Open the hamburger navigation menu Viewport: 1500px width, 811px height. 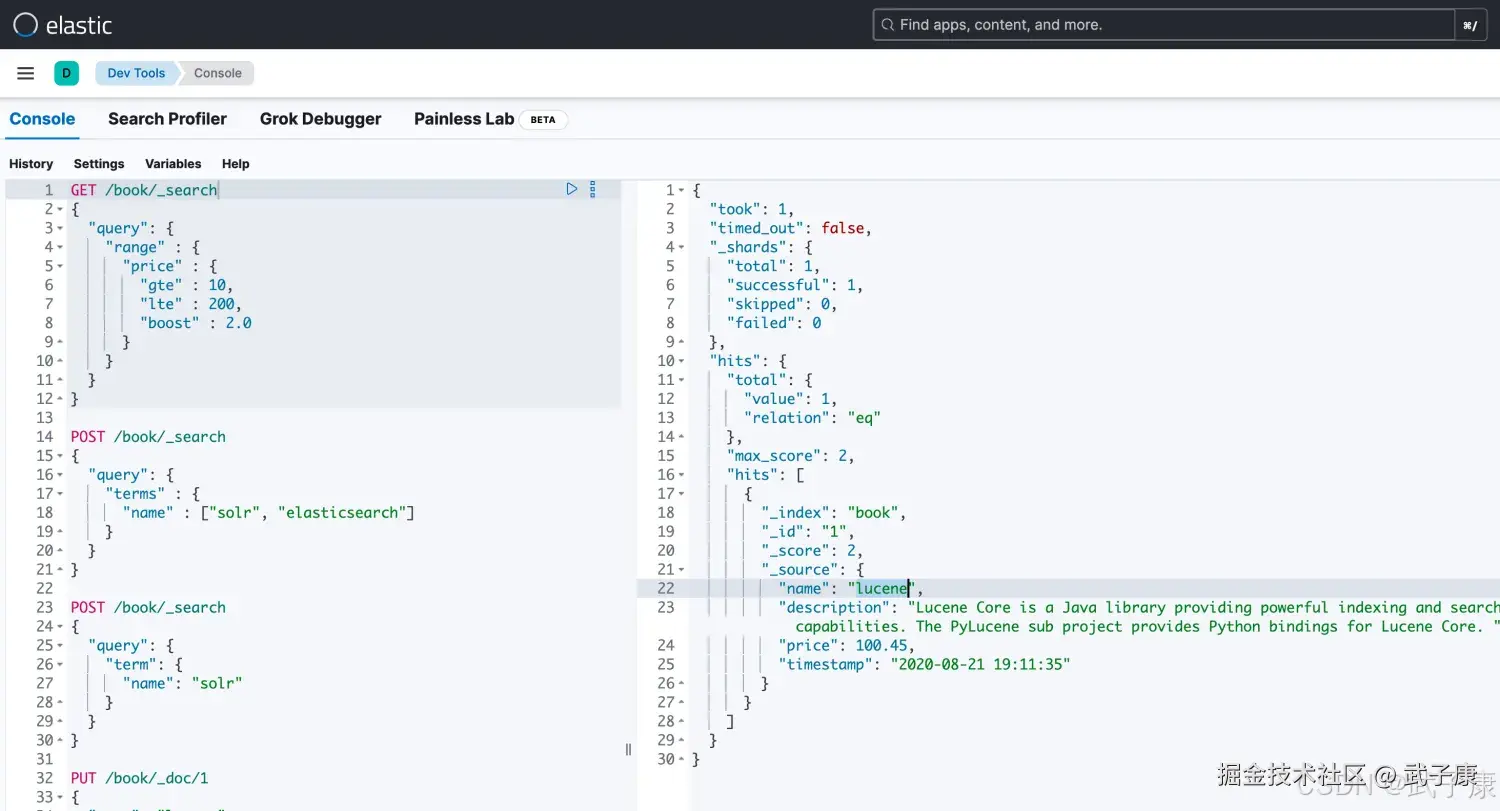point(26,73)
